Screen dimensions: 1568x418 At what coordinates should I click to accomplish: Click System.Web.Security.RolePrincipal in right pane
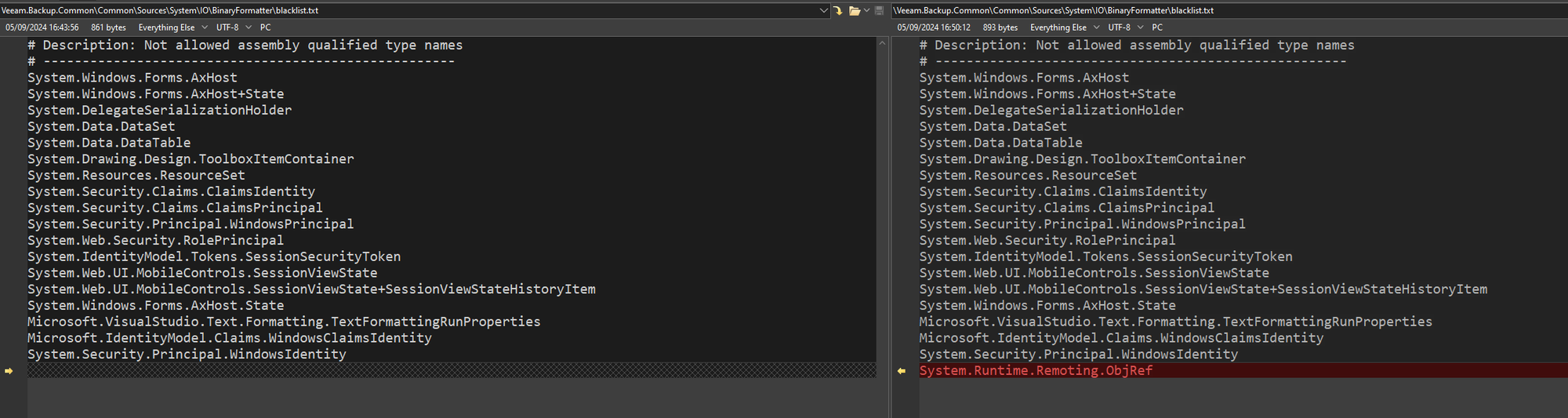click(x=1047, y=241)
